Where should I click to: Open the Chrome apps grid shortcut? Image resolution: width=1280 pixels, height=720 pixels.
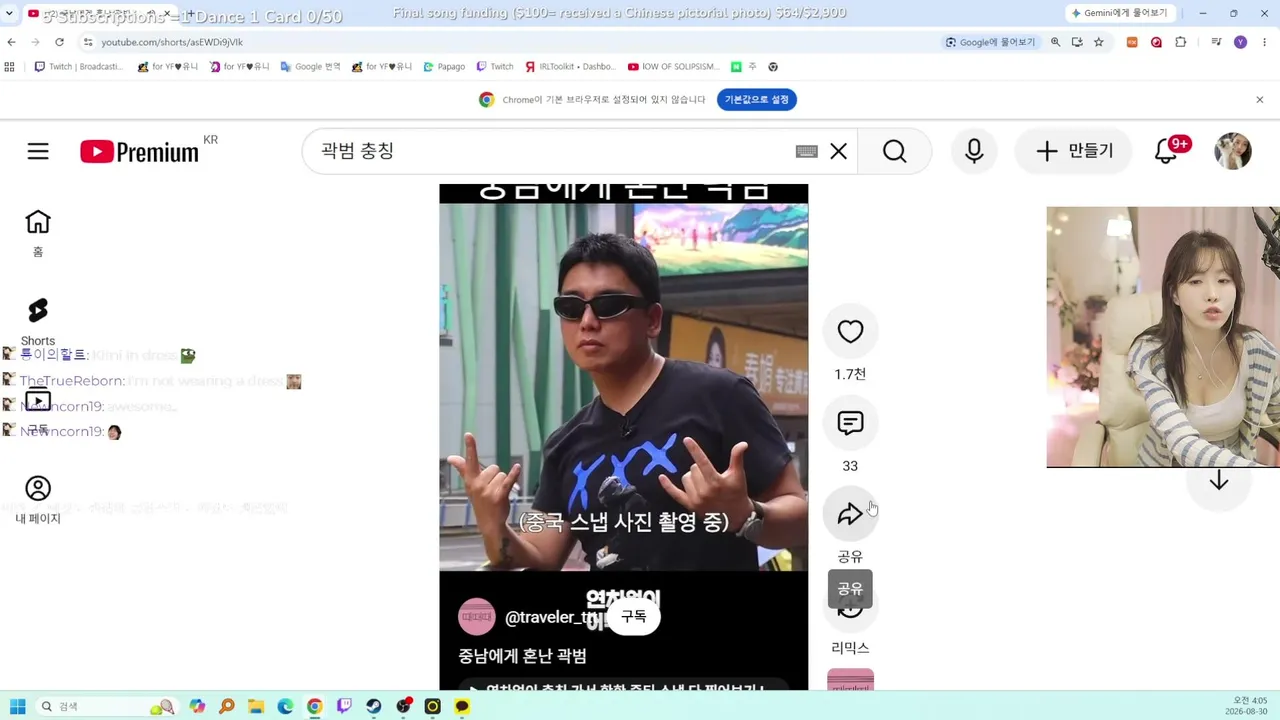click(x=10, y=67)
